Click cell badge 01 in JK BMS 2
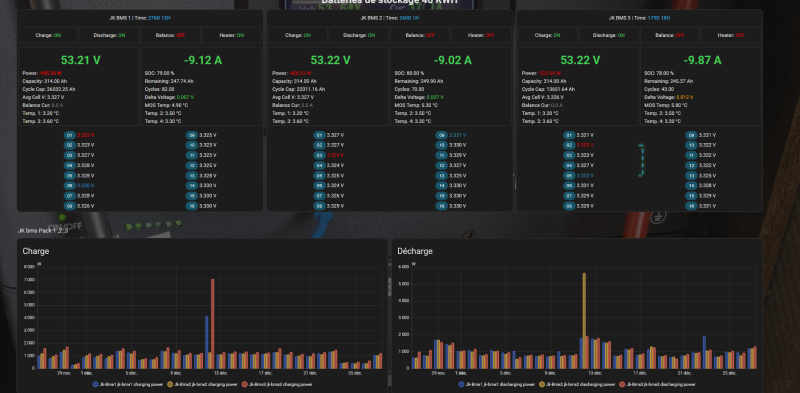The image size is (800, 393). (x=319, y=135)
